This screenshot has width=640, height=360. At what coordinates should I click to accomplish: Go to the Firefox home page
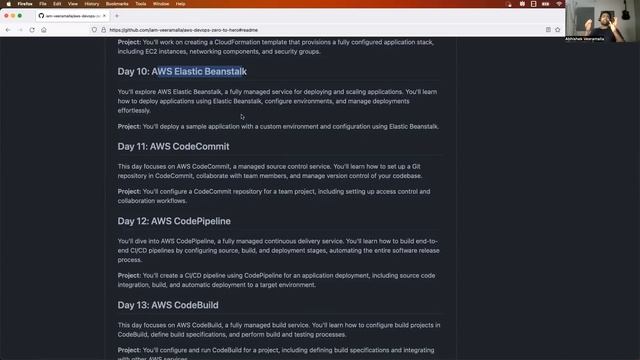click(44, 30)
